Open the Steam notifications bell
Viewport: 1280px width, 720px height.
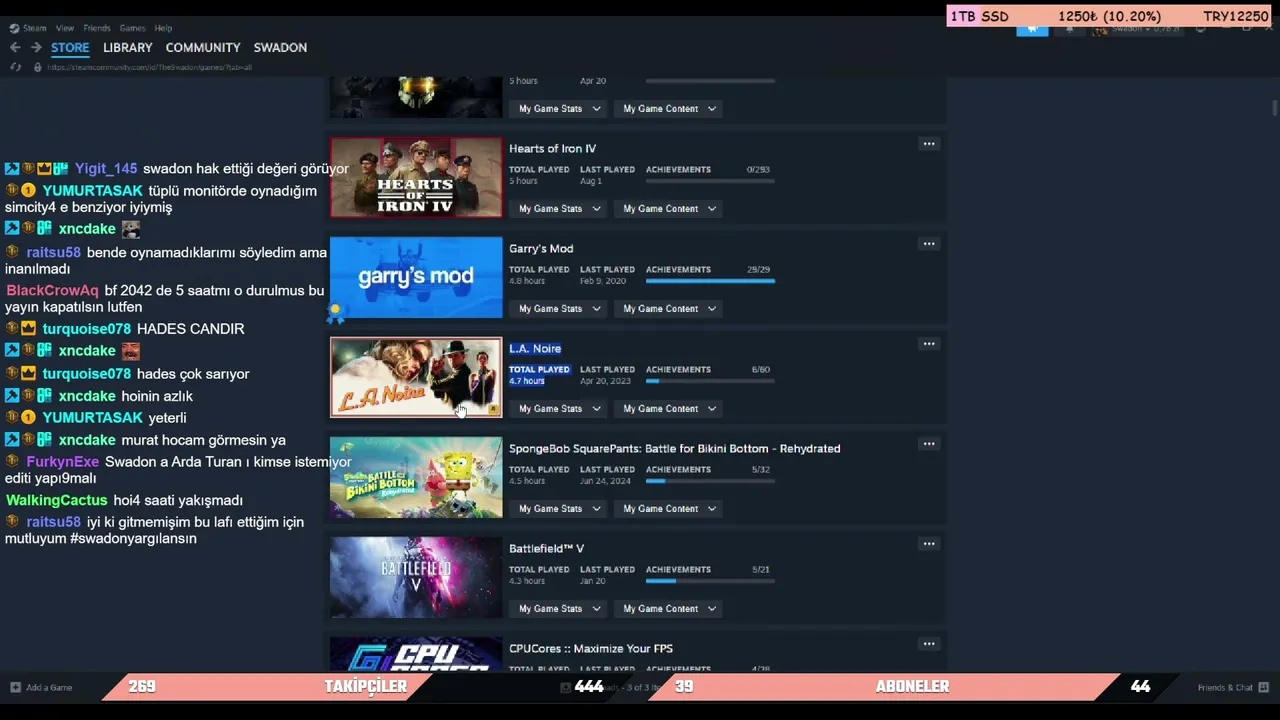1069,29
